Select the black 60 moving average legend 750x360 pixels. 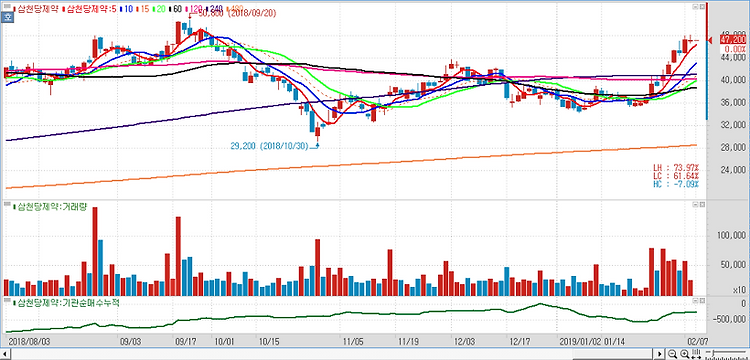176,9
